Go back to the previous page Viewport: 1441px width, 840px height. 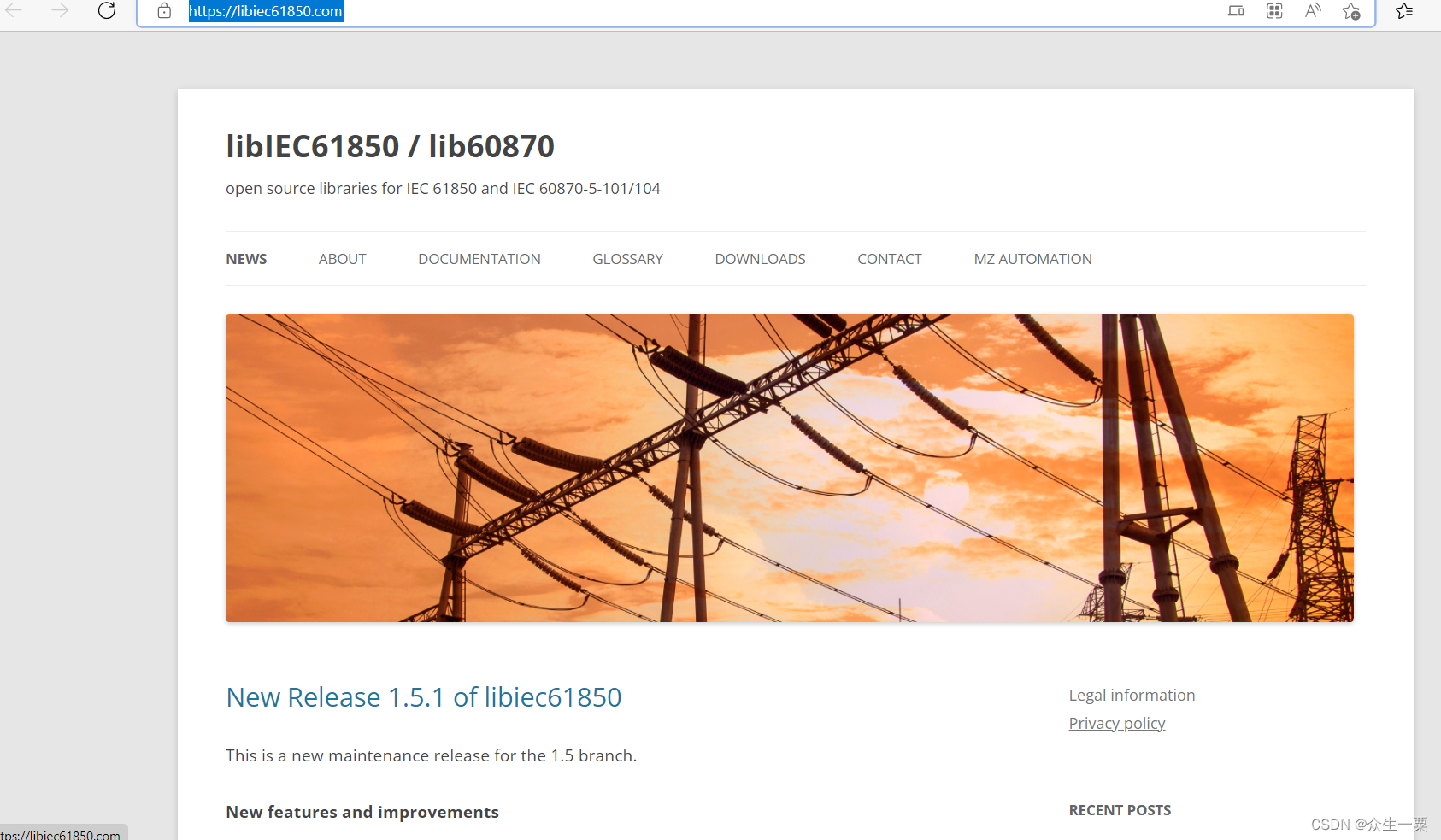coord(14,11)
